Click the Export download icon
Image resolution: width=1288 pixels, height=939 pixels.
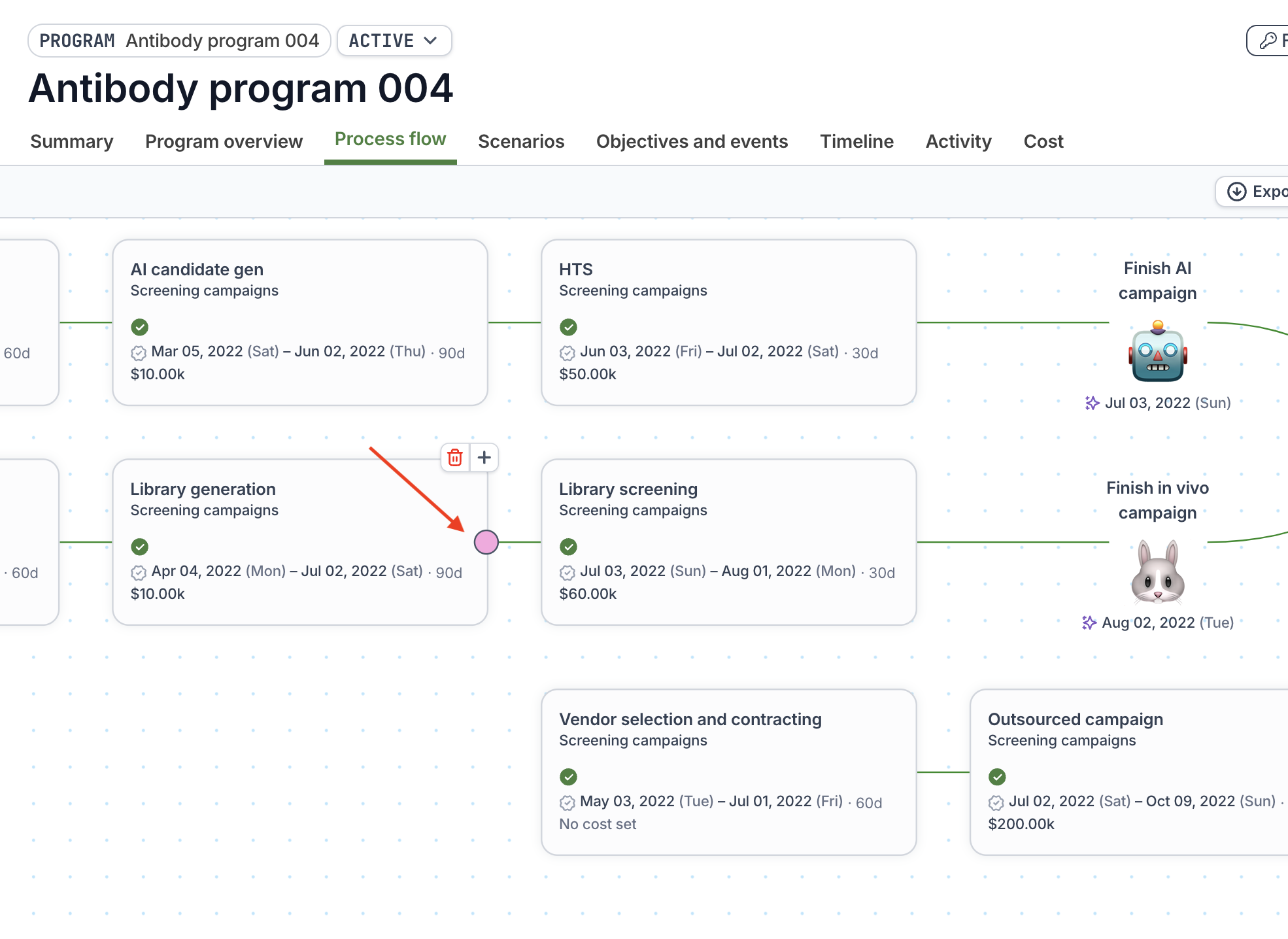pos(1236,192)
